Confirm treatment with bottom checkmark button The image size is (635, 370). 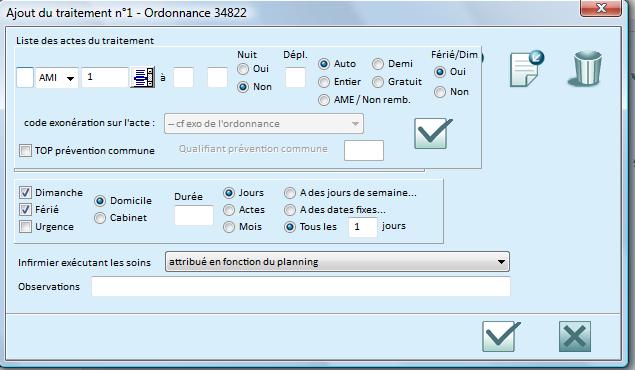point(501,336)
